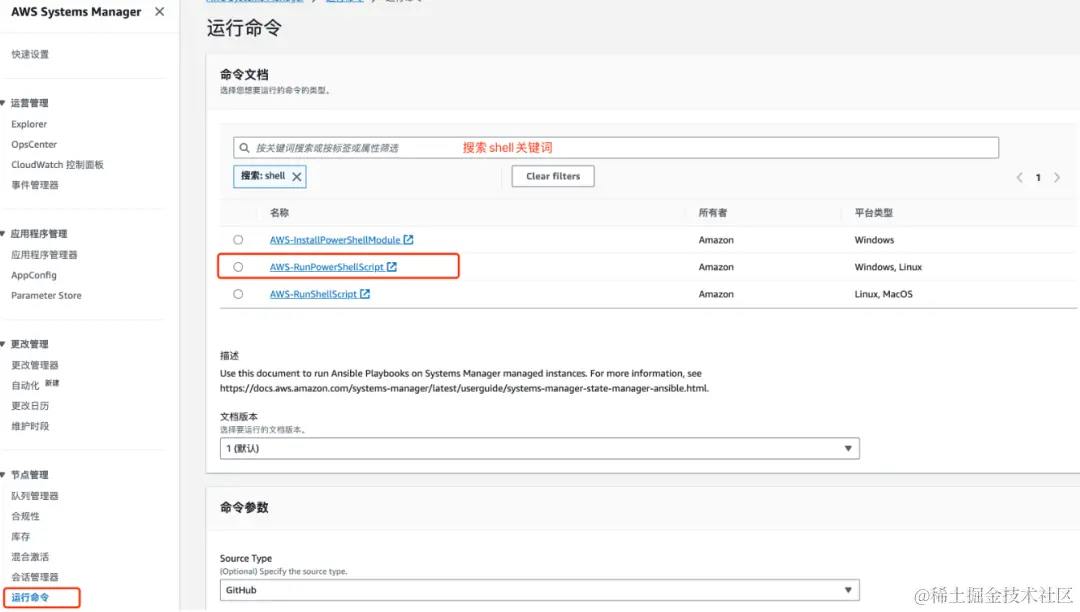Click the Clear filters button
Viewport: 1080px width, 612px height.
tap(553, 176)
